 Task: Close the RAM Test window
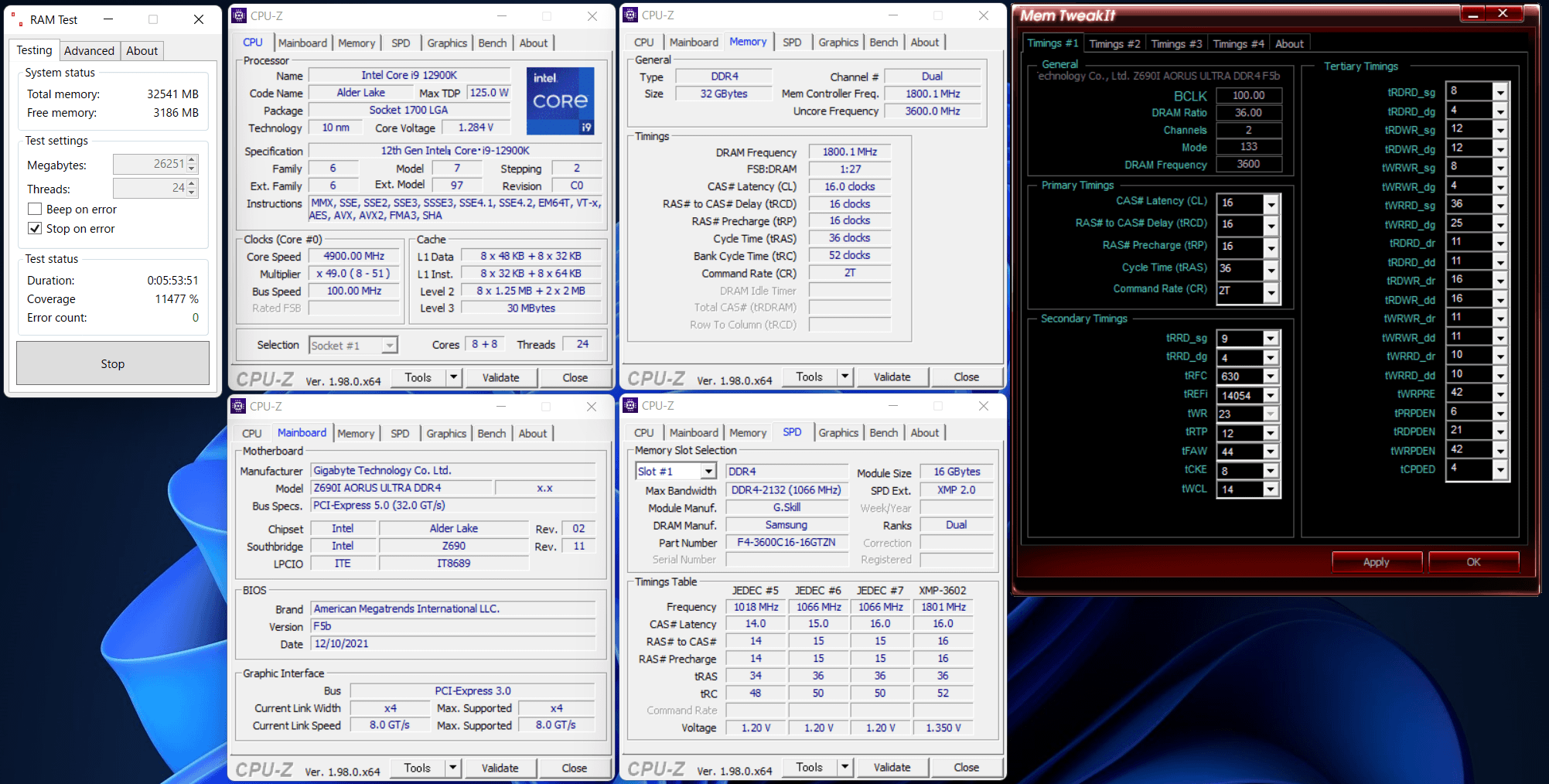[x=199, y=19]
